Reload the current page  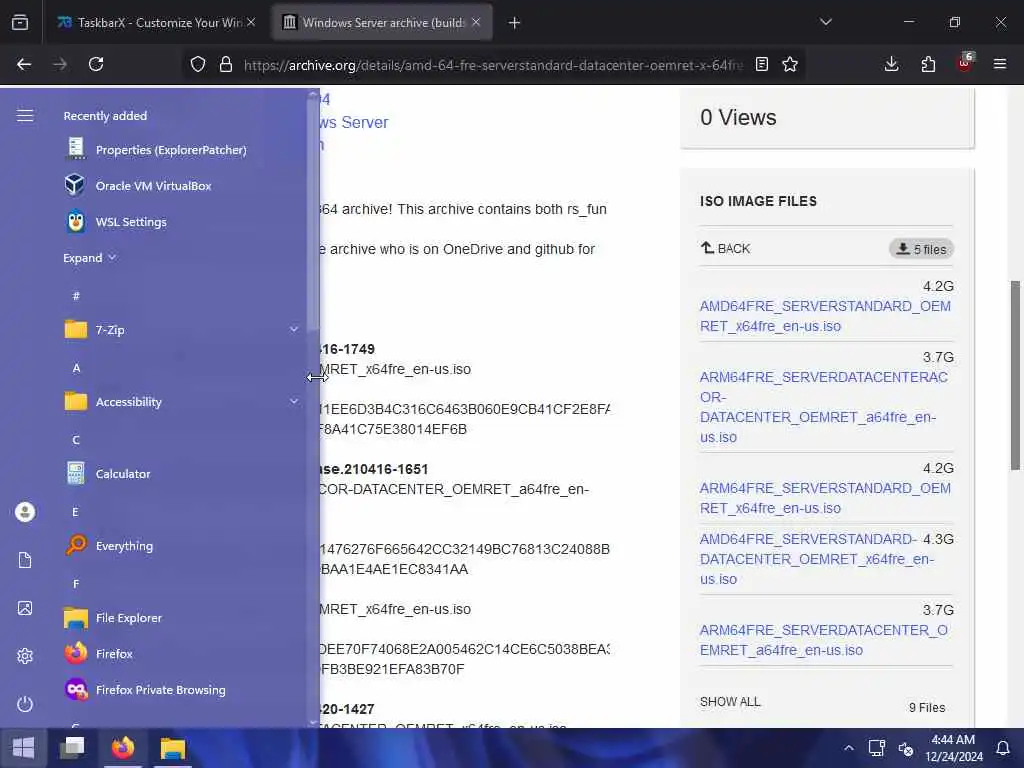pyautogui.click(x=96, y=64)
